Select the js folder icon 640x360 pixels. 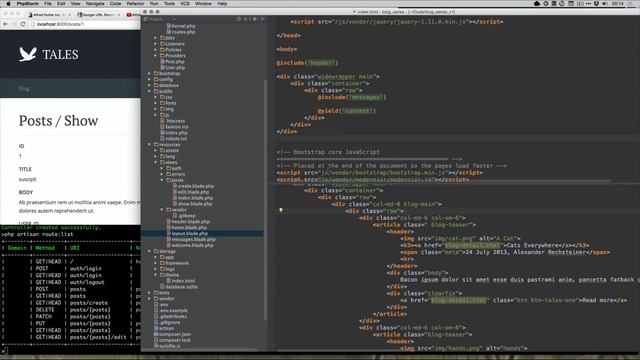click(x=162, y=115)
